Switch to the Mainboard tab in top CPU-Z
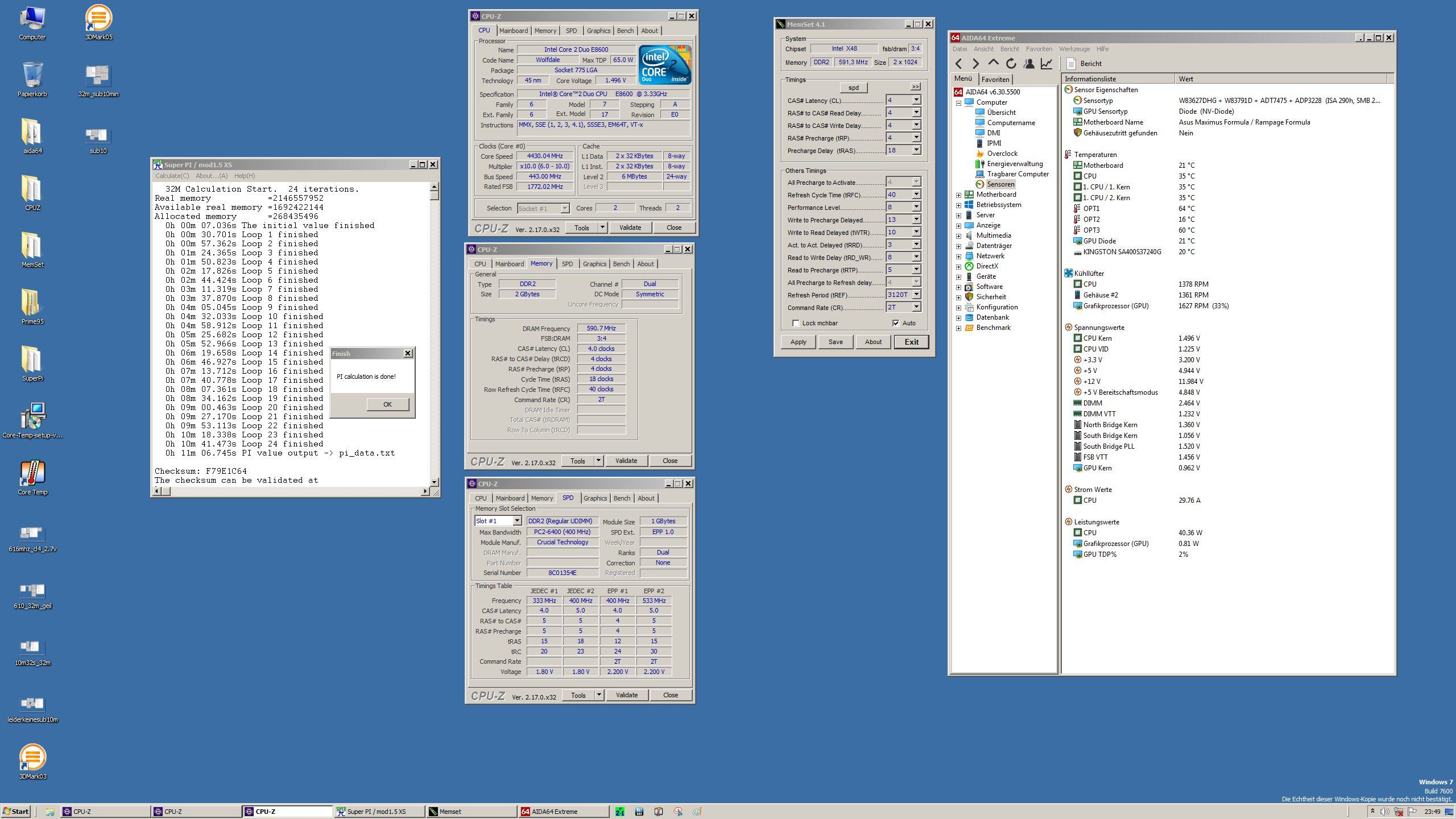This screenshot has width=1456, height=819. pos(513,31)
